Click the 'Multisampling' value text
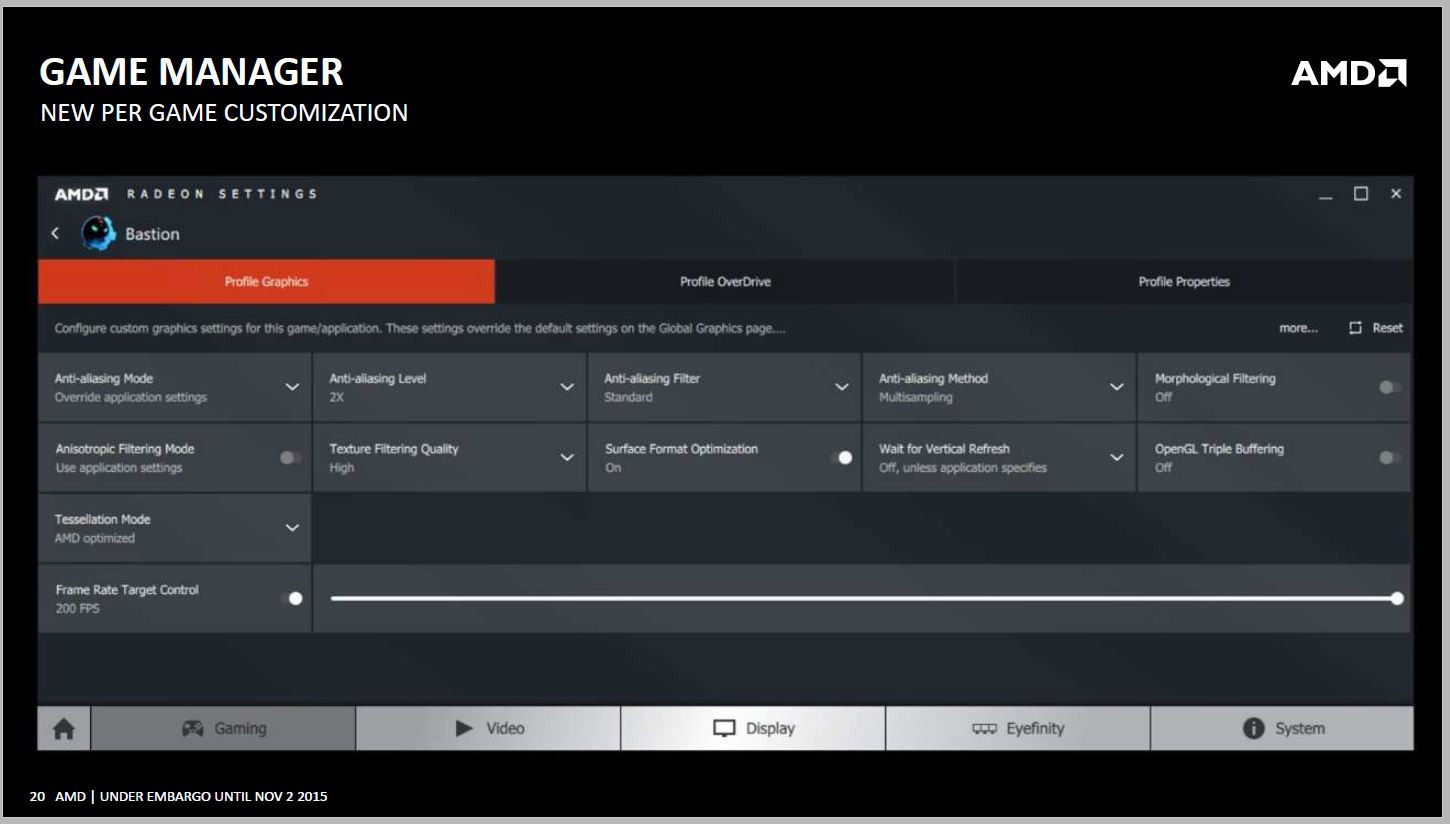1450x824 pixels. click(x=916, y=397)
